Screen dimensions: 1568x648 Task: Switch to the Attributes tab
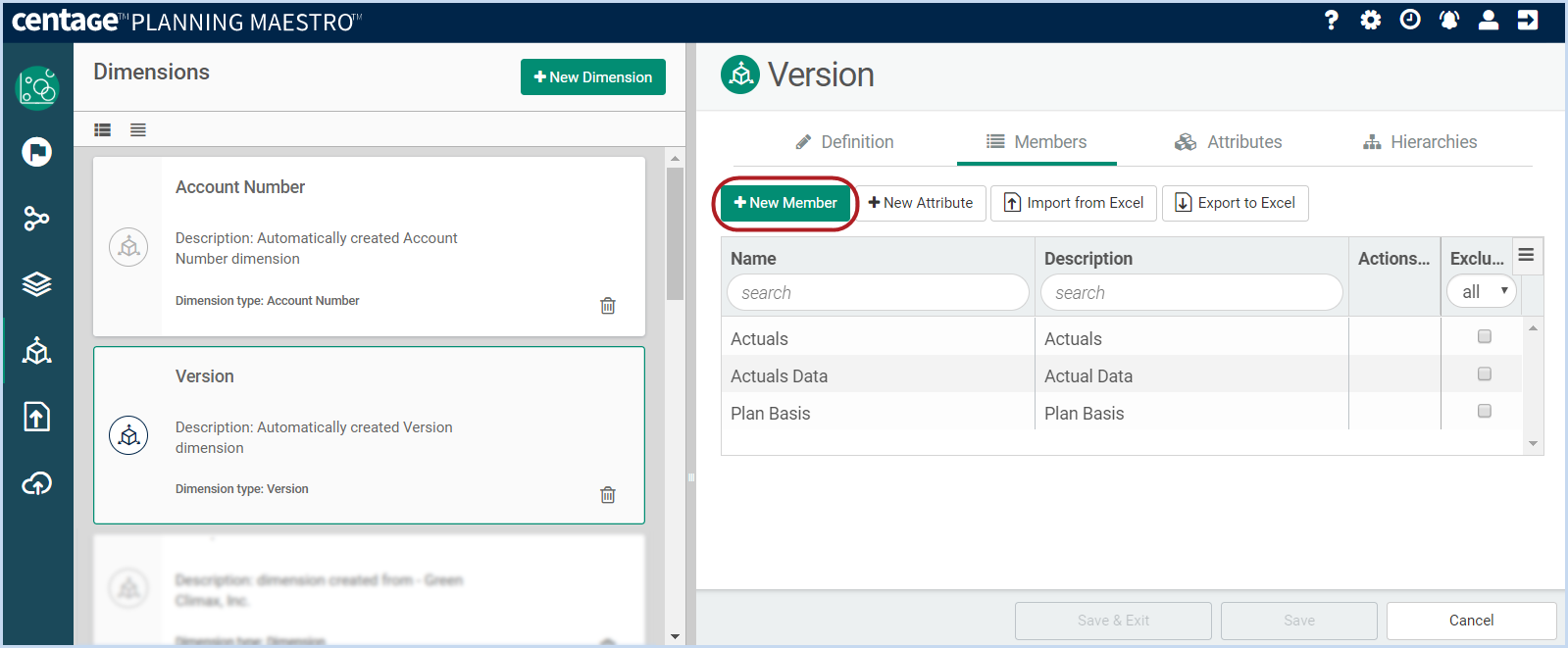1229,142
